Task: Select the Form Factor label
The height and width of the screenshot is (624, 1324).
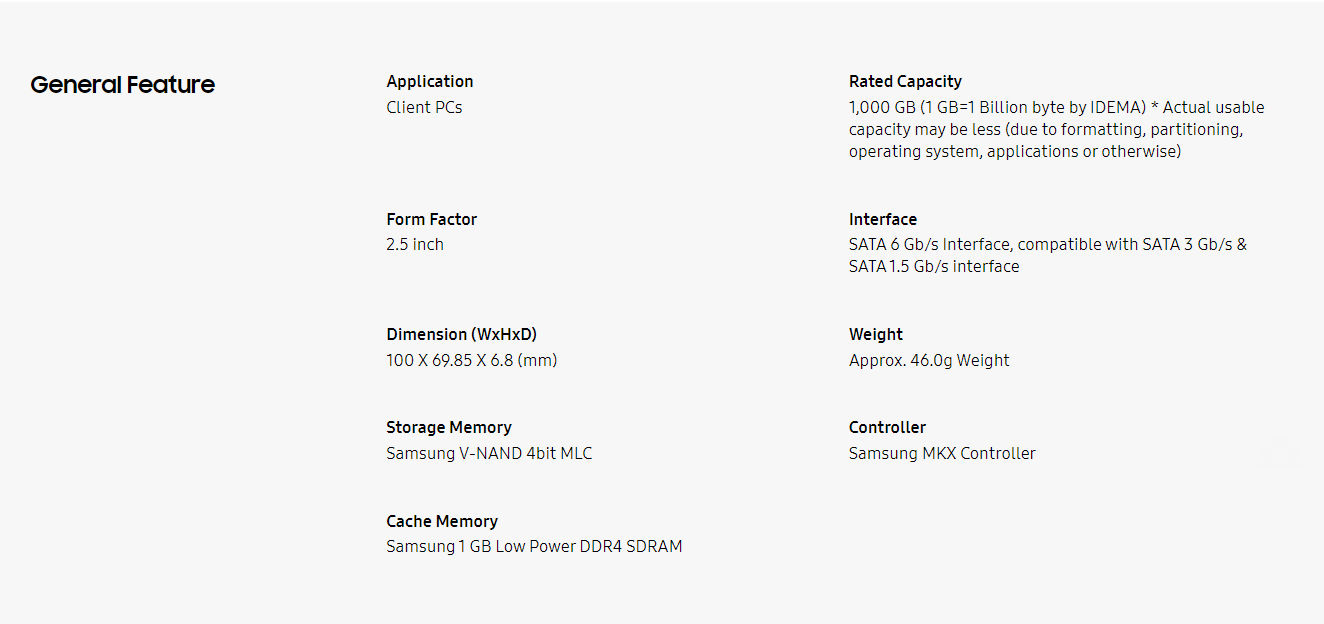Action: coord(431,219)
